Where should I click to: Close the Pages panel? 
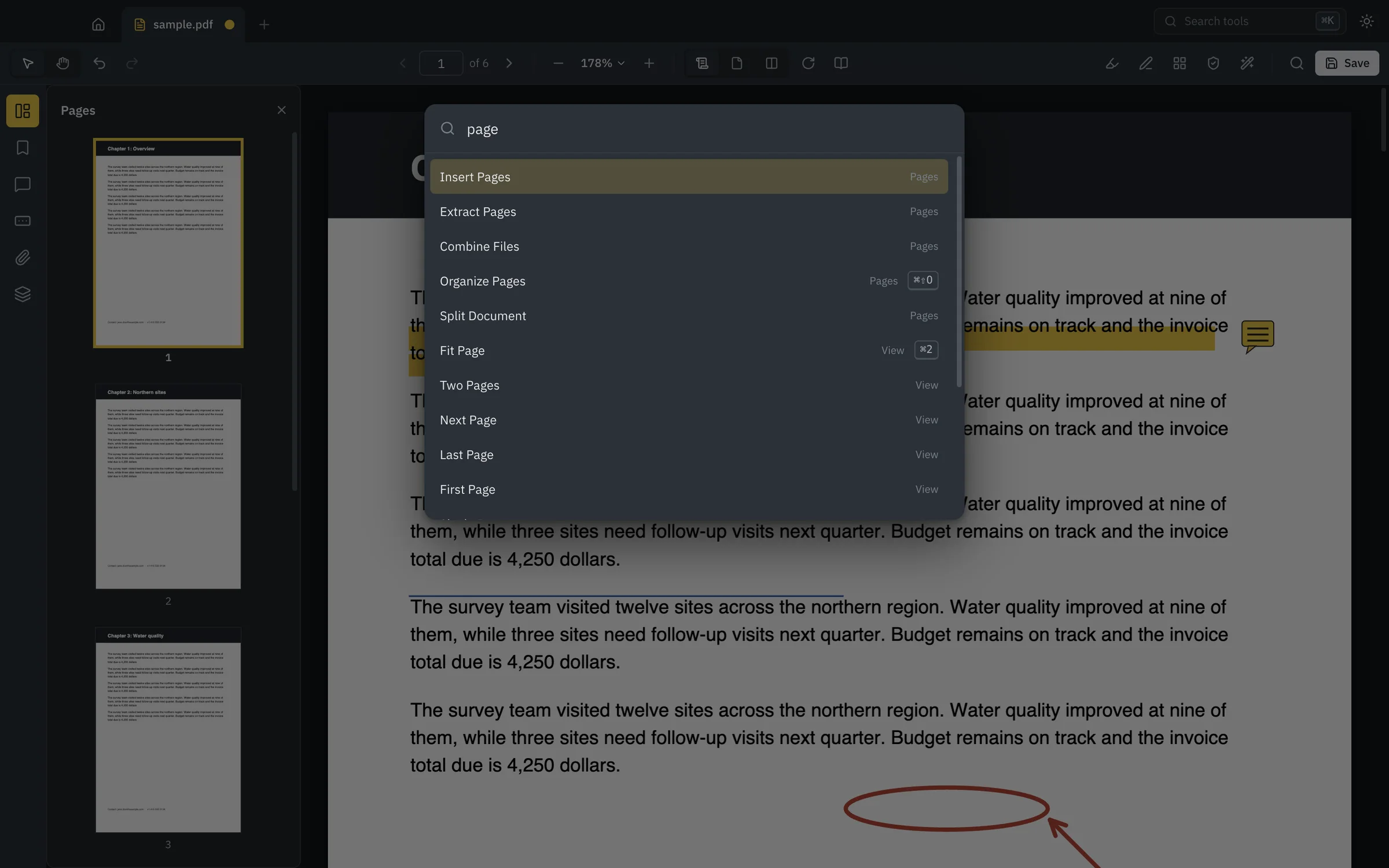(x=281, y=110)
